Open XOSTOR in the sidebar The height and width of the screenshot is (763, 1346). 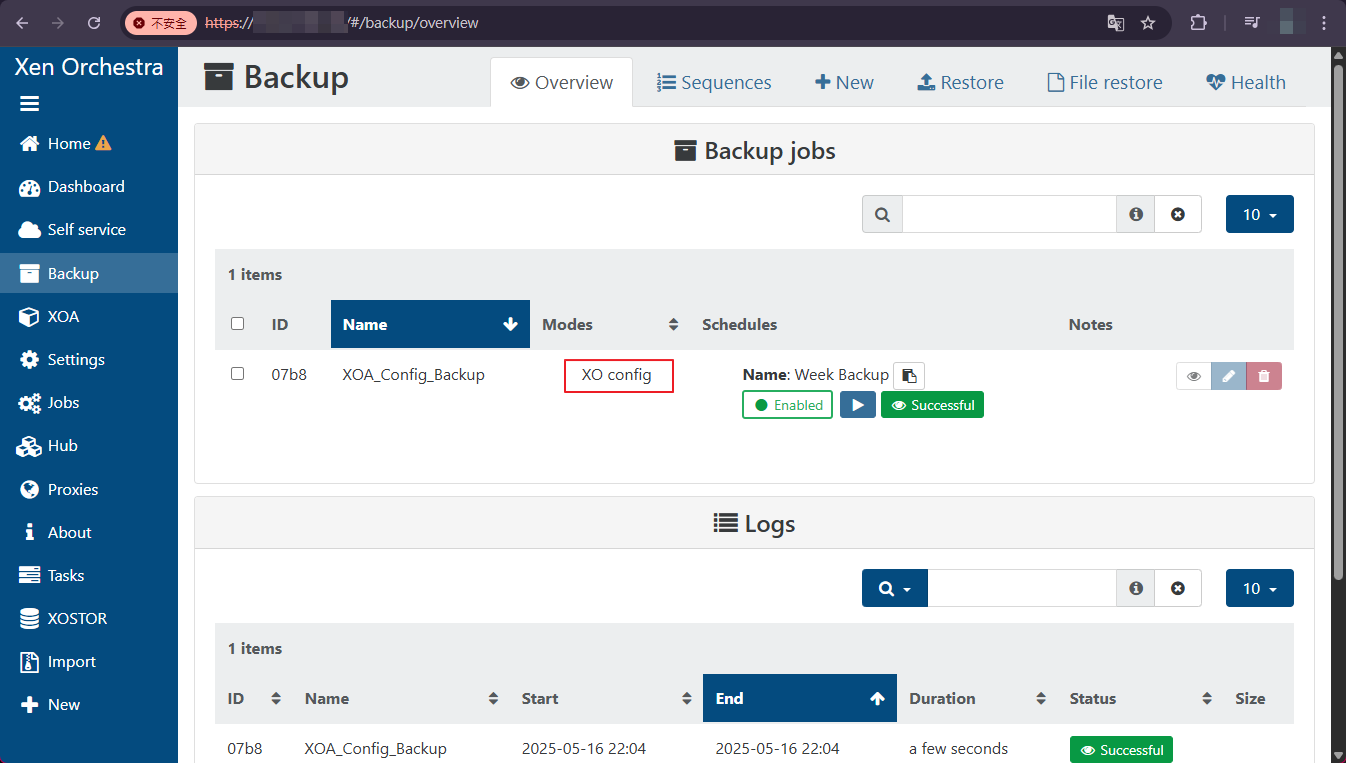63,619
